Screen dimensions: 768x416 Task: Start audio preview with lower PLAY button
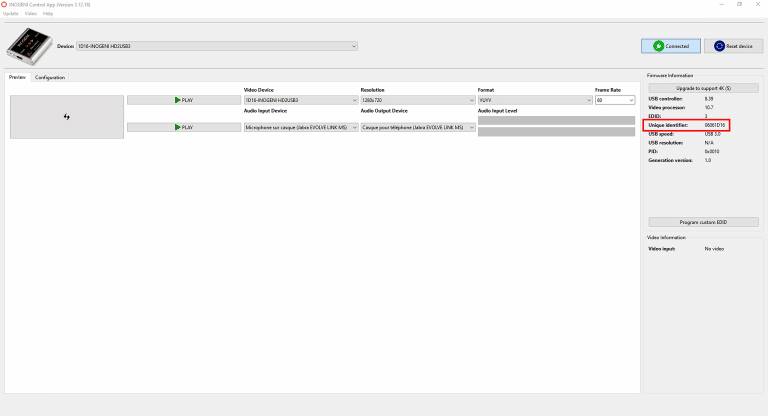click(184, 127)
